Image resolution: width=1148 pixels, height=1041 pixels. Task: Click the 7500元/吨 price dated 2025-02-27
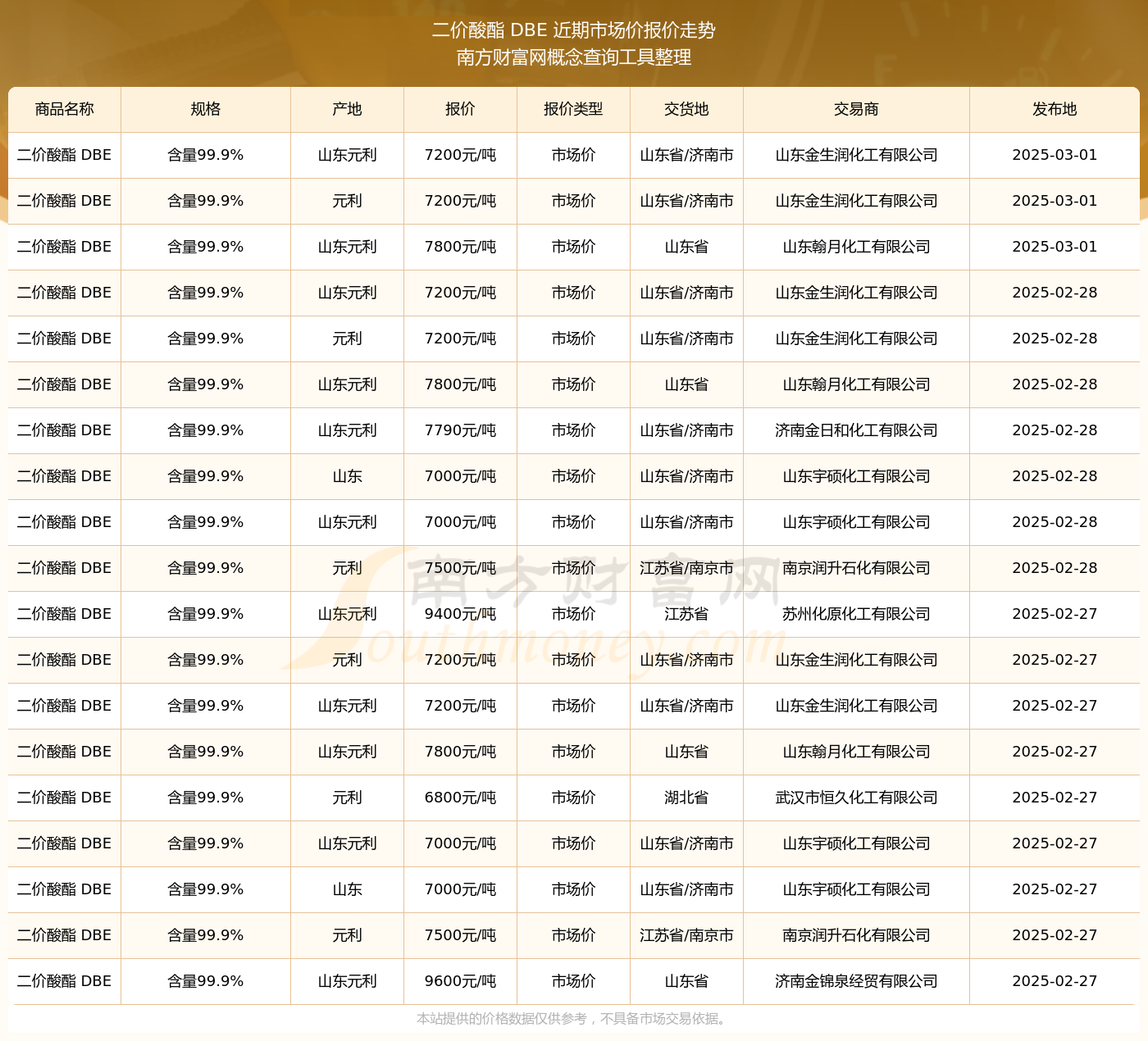click(460, 935)
